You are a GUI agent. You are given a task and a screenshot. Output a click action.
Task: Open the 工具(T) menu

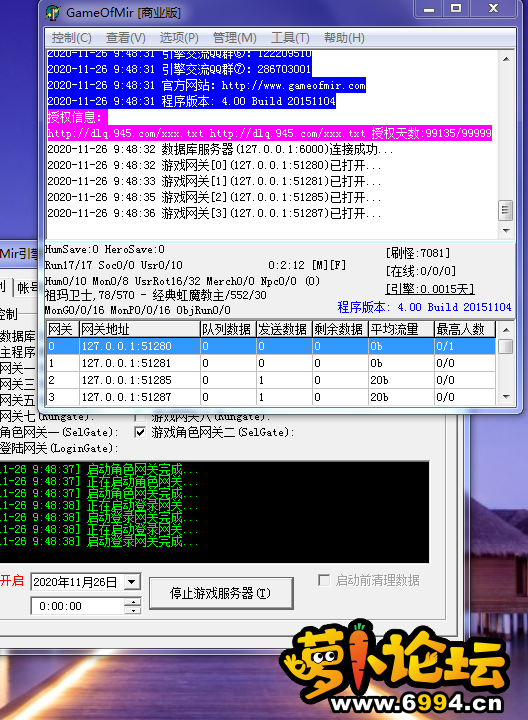click(290, 38)
